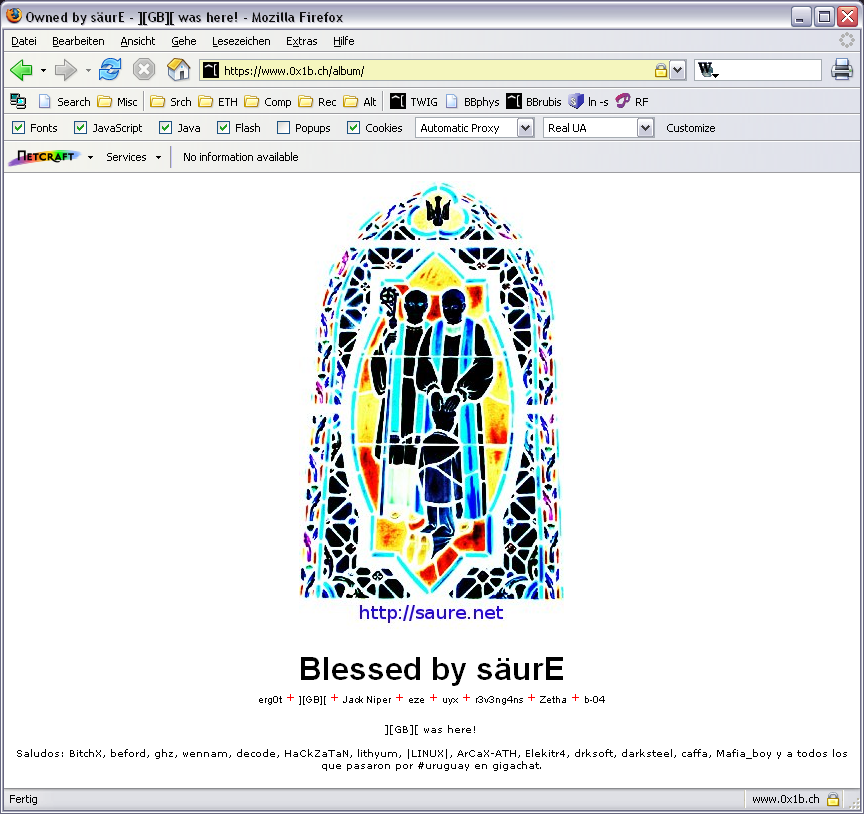Open the Lesezeichen menu
864x814 pixels.
click(241, 41)
